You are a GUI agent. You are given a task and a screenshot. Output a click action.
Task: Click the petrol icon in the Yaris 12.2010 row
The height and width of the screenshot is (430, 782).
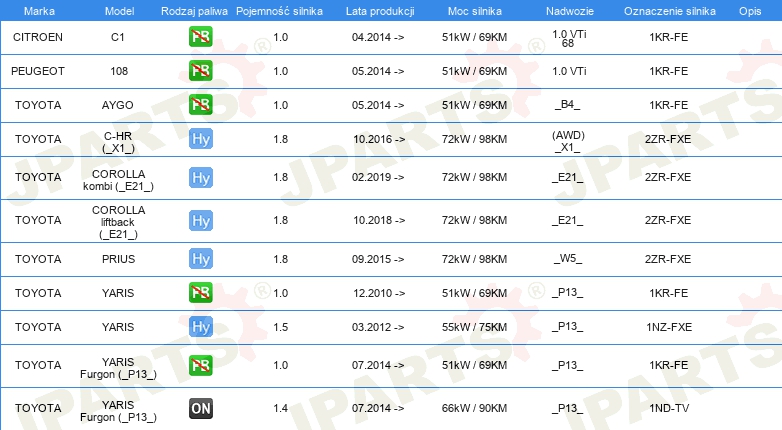pyautogui.click(x=200, y=293)
